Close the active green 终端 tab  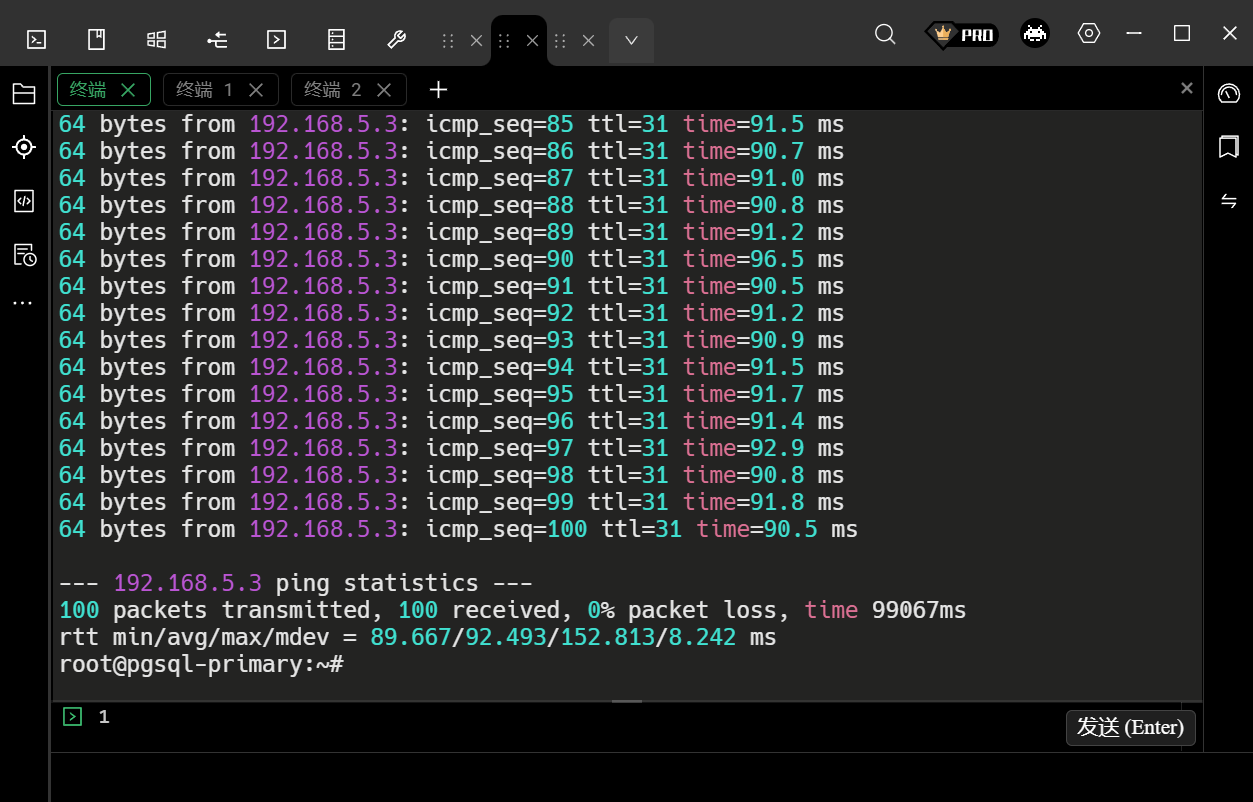128,90
